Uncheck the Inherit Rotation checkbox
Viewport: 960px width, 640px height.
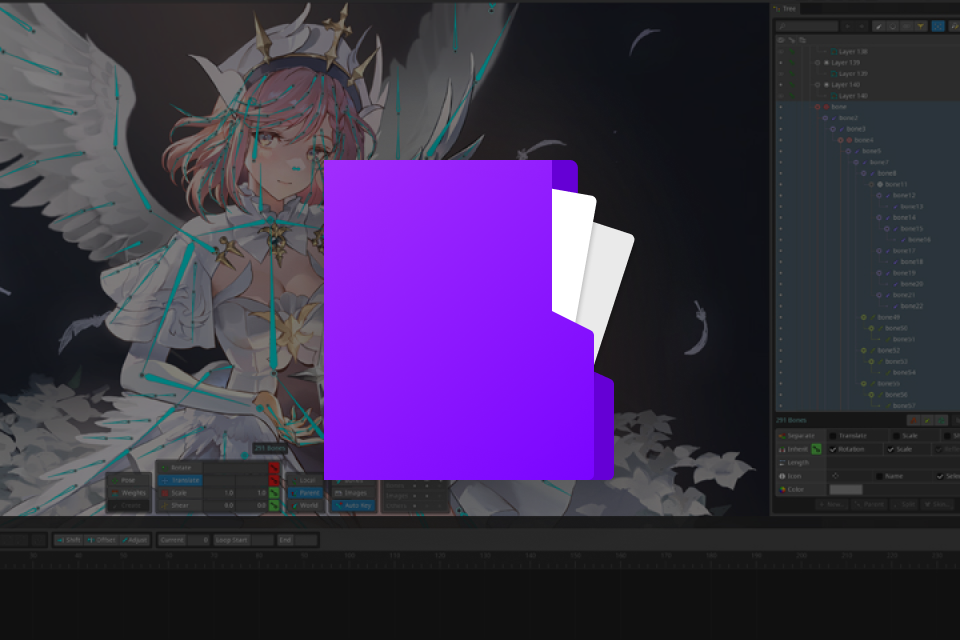[x=833, y=449]
